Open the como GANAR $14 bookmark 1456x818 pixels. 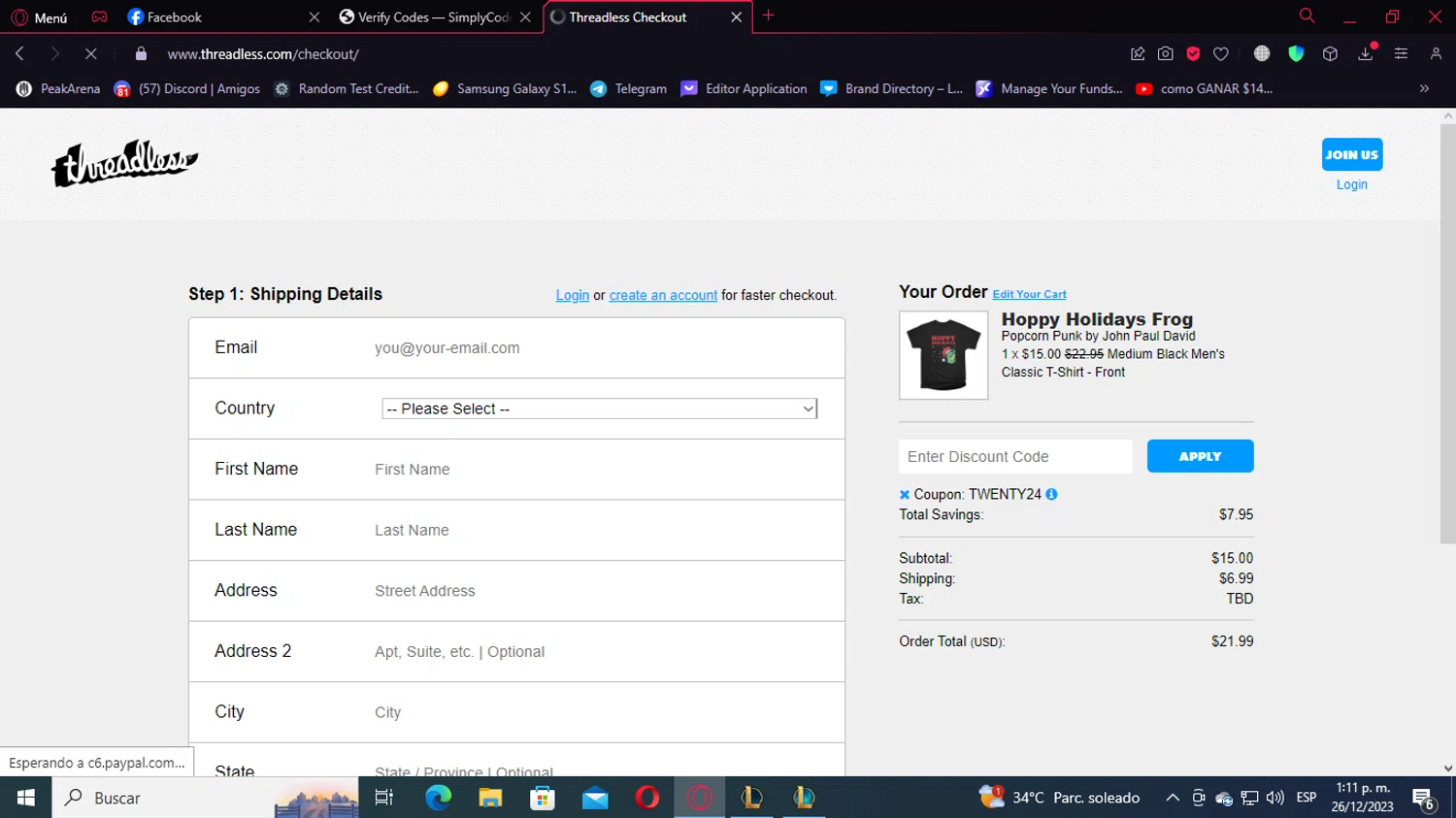(x=1205, y=88)
